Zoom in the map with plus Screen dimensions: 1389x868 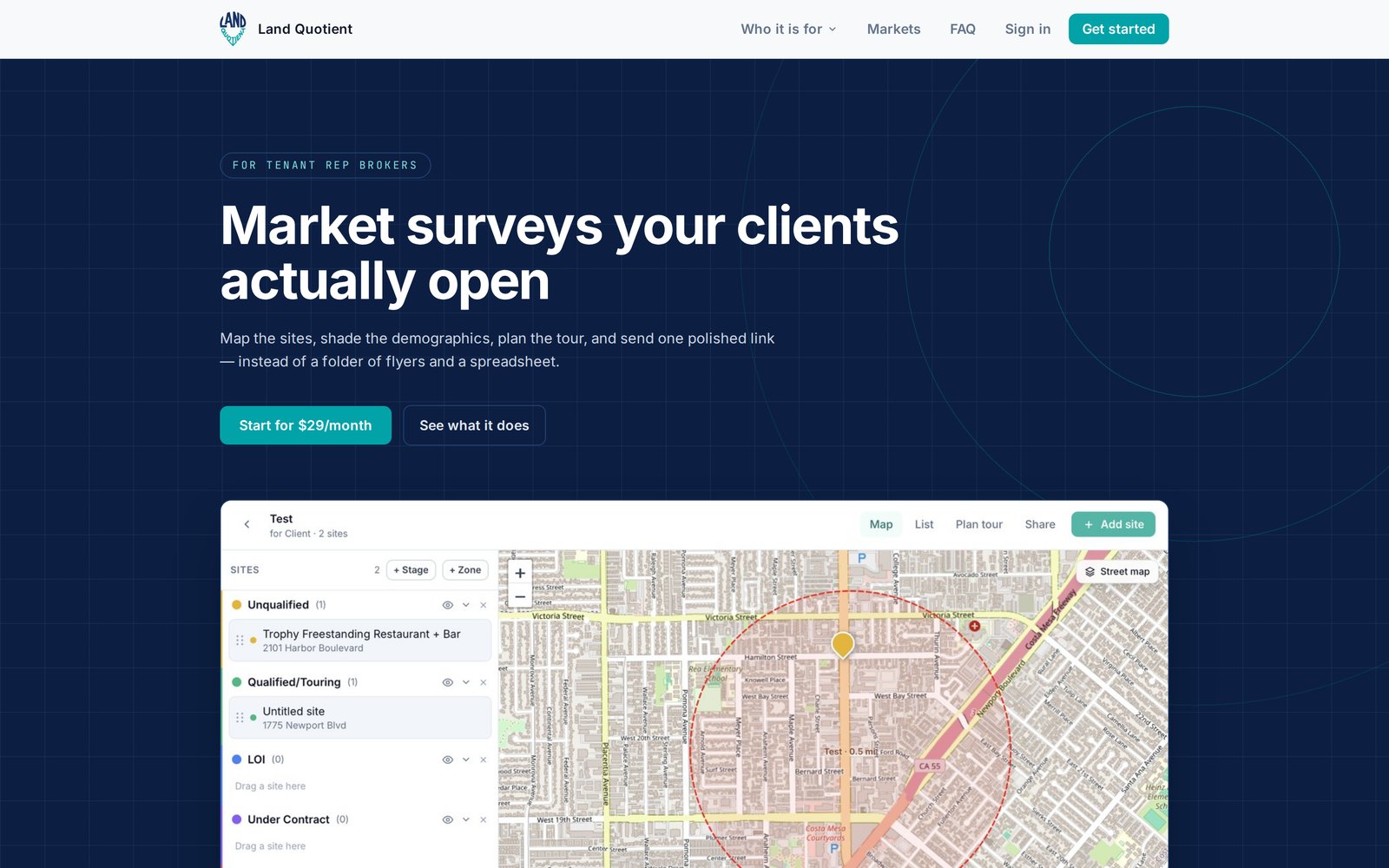(520, 573)
